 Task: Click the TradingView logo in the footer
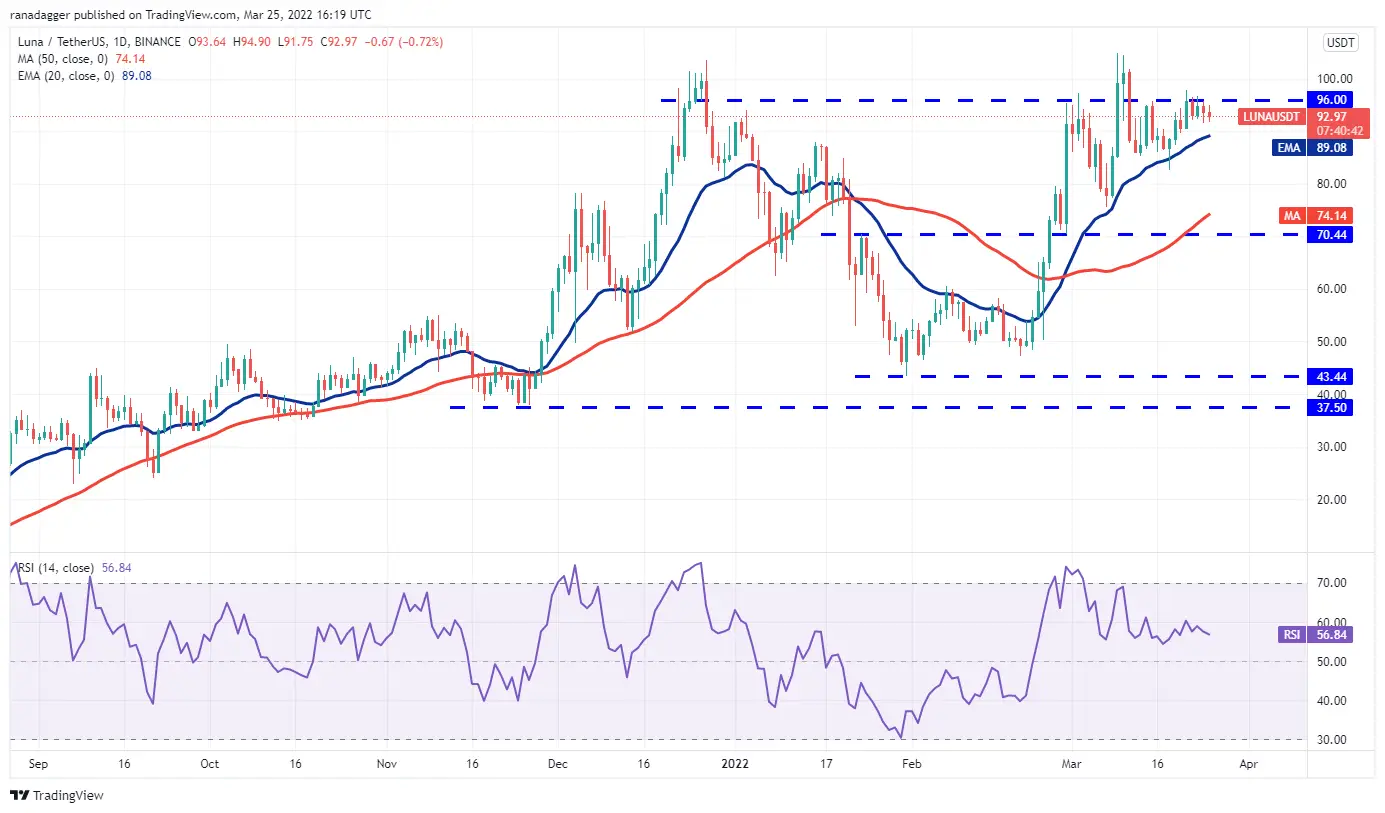[x=57, y=796]
